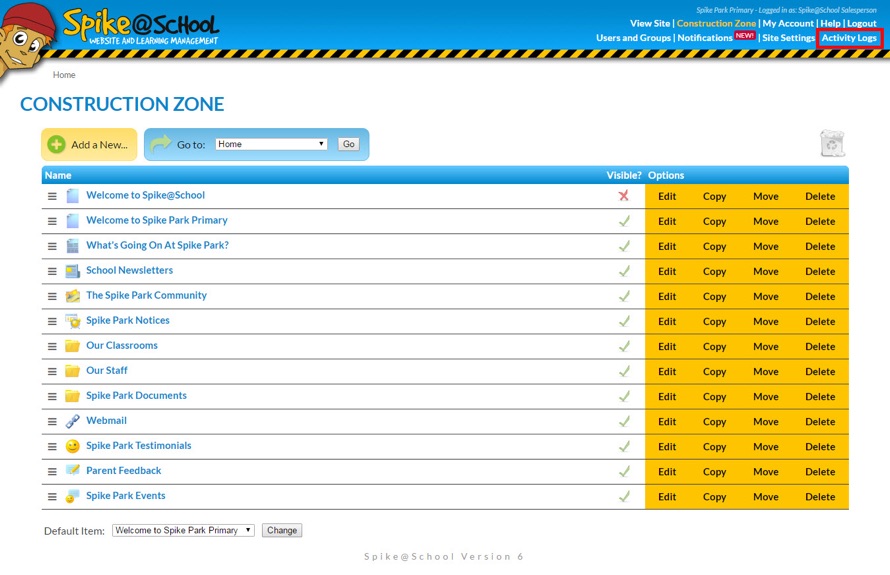The image size is (890, 575).
Task: Open Parent Feedback link
Action: tap(124, 471)
